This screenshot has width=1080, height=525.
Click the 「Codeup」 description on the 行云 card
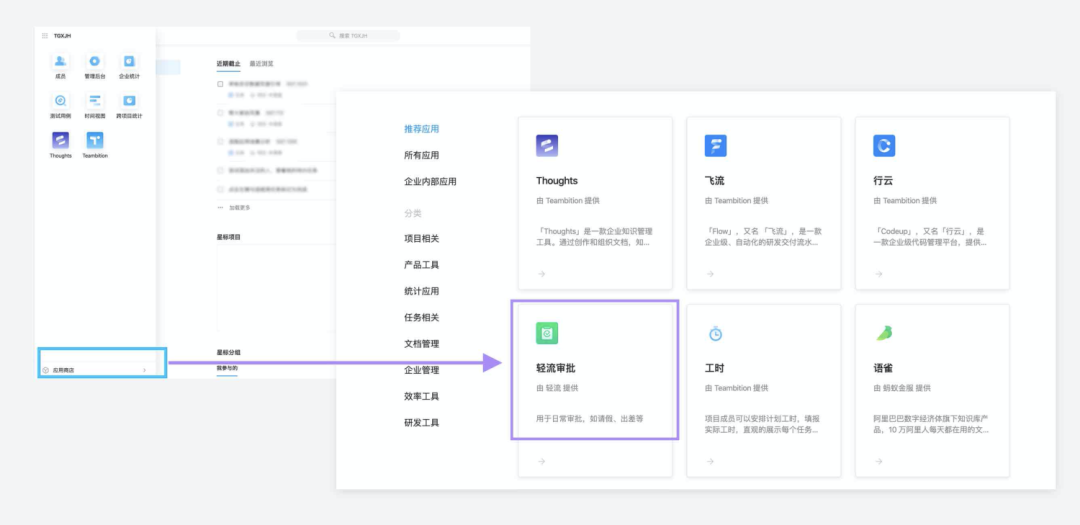[x=930, y=236]
